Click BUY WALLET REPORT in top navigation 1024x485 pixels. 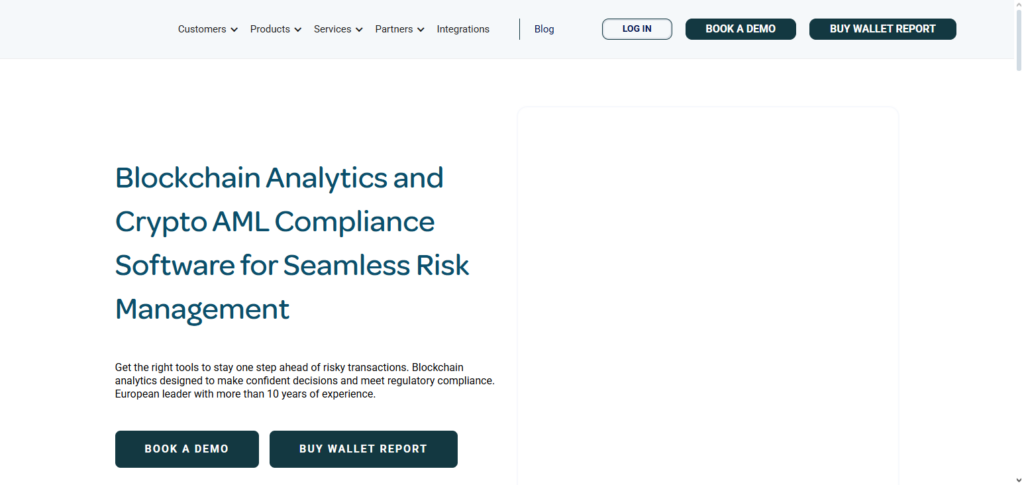(x=882, y=29)
